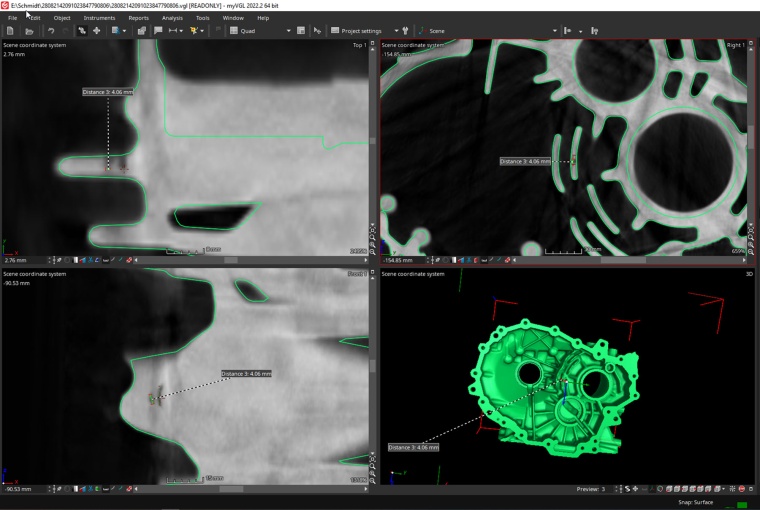Click the Distance 3 label in 3D view
Viewport: 760px width, 510px height.
tap(413, 447)
